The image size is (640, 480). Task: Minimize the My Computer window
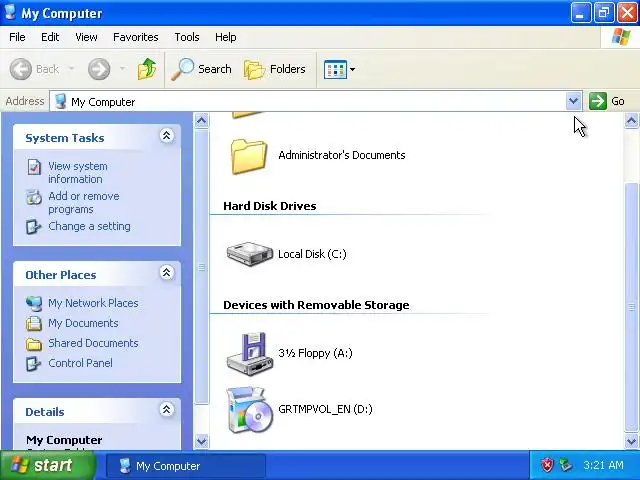[x=580, y=13]
